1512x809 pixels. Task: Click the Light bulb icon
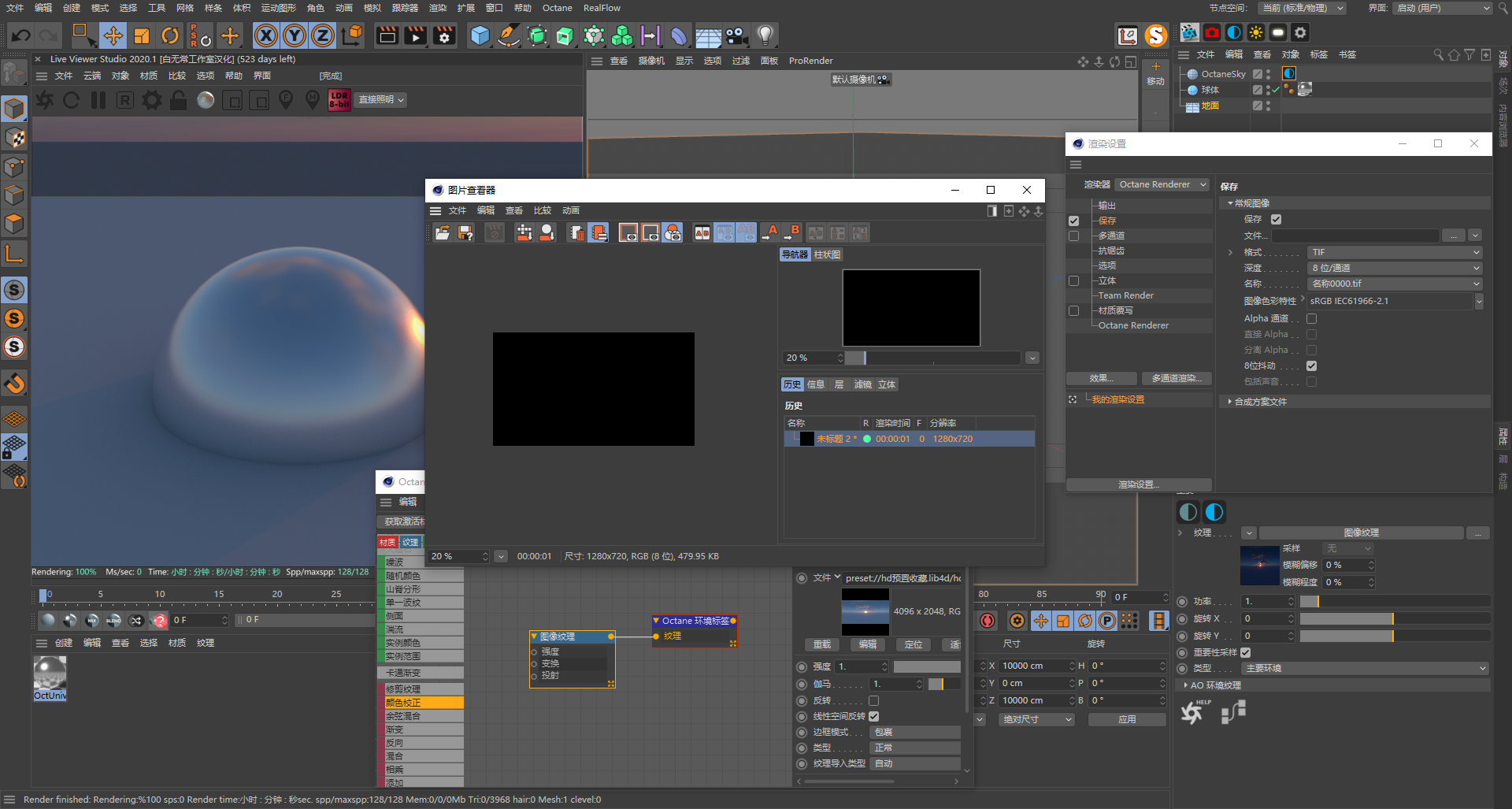[765, 35]
